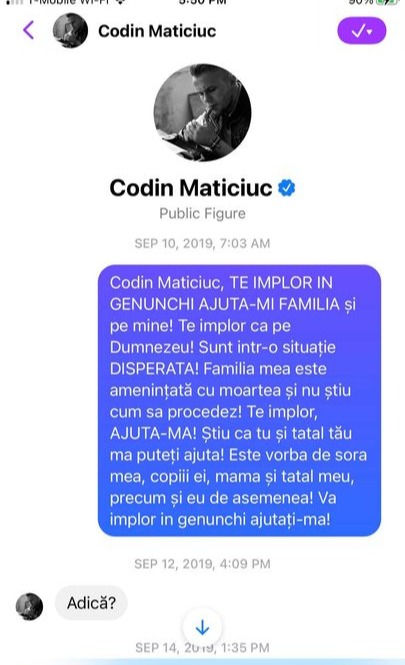The height and width of the screenshot is (665, 405).
Task: Select the Adică? reply bubble
Action: [91, 603]
